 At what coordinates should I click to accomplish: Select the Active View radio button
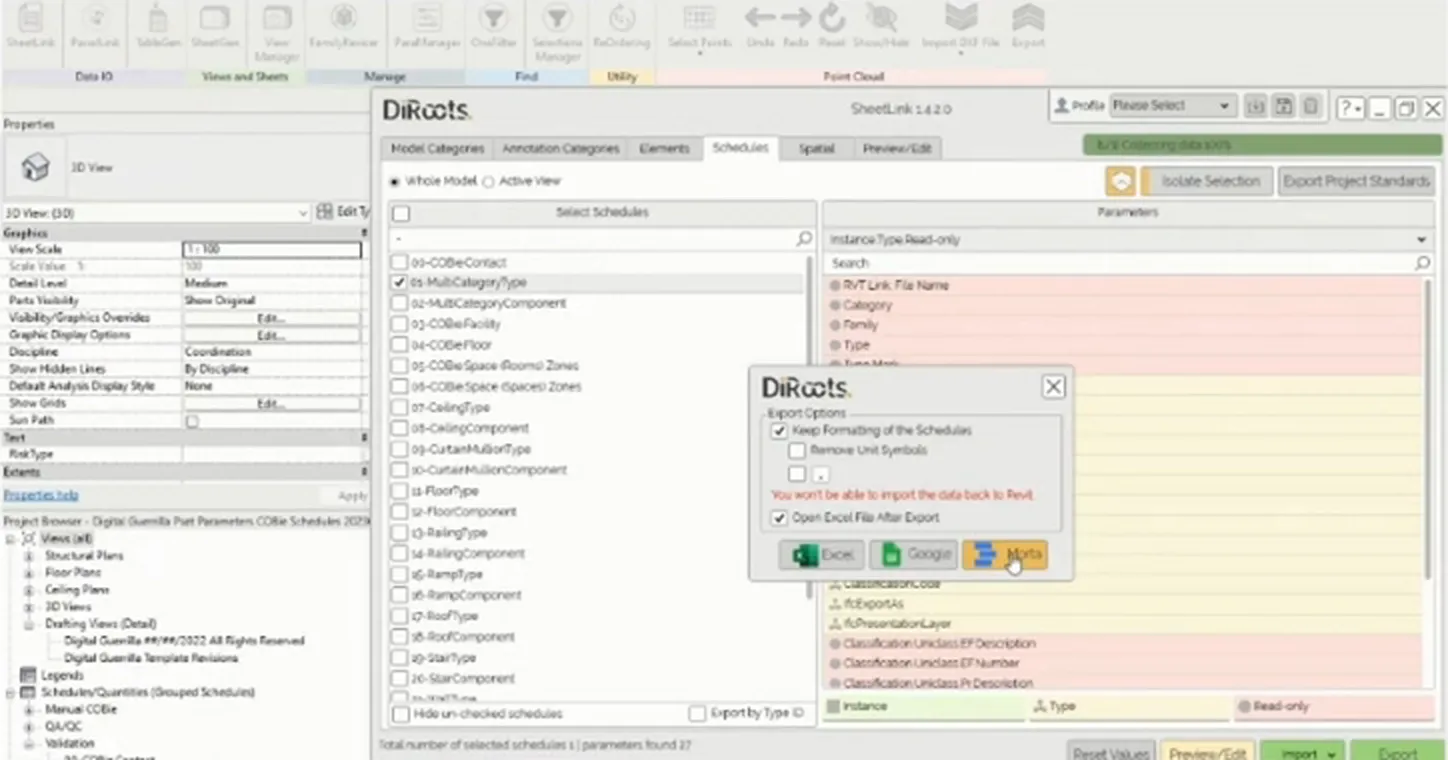(489, 182)
